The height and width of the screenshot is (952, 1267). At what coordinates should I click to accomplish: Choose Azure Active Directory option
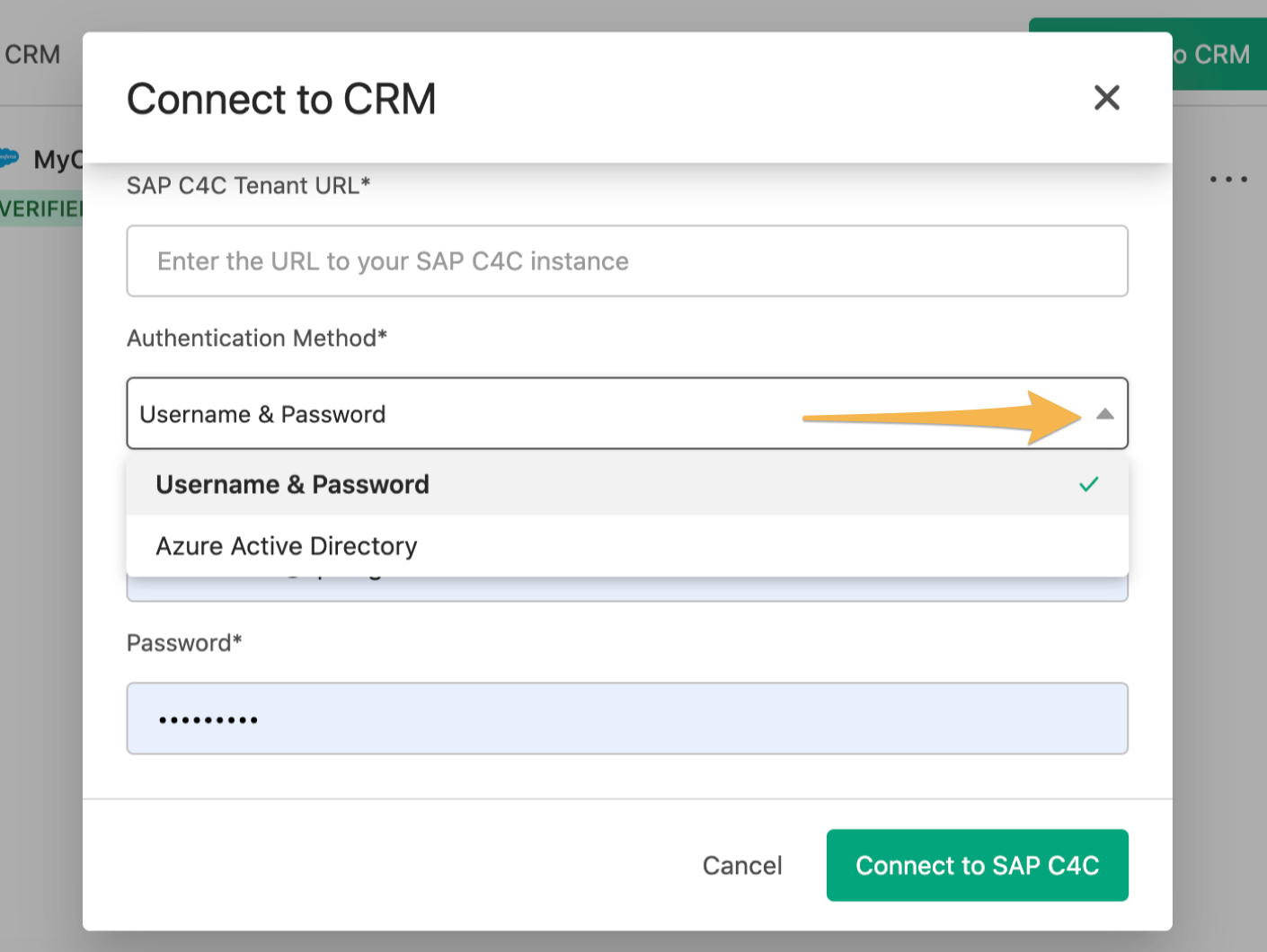pyautogui.click(x=627, y=546)
